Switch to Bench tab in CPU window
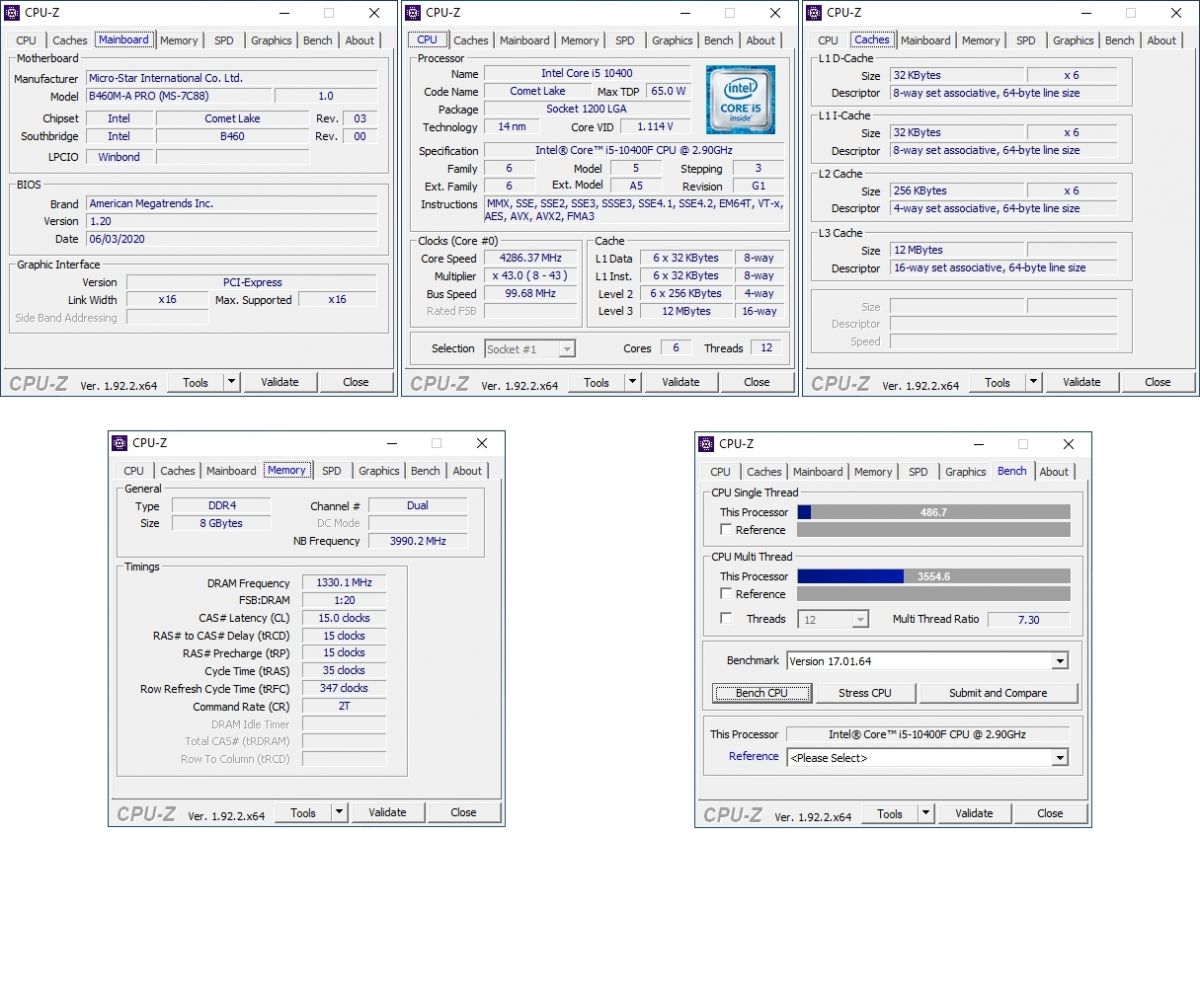Viewport: 1200px width, 987px height. [x=718, y=41]
